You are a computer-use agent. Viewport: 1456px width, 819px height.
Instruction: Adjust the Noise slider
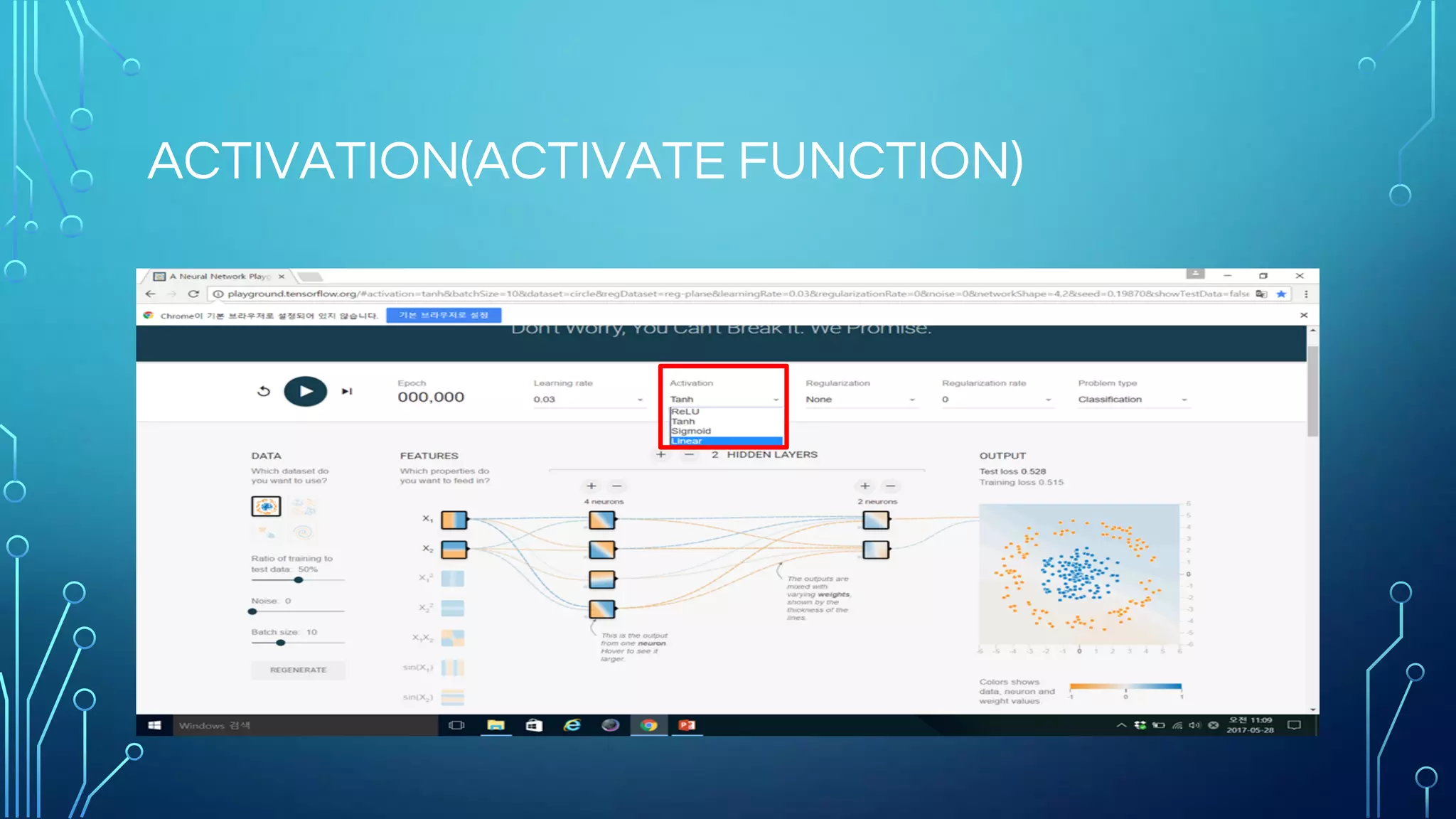[x=253, y=611]
